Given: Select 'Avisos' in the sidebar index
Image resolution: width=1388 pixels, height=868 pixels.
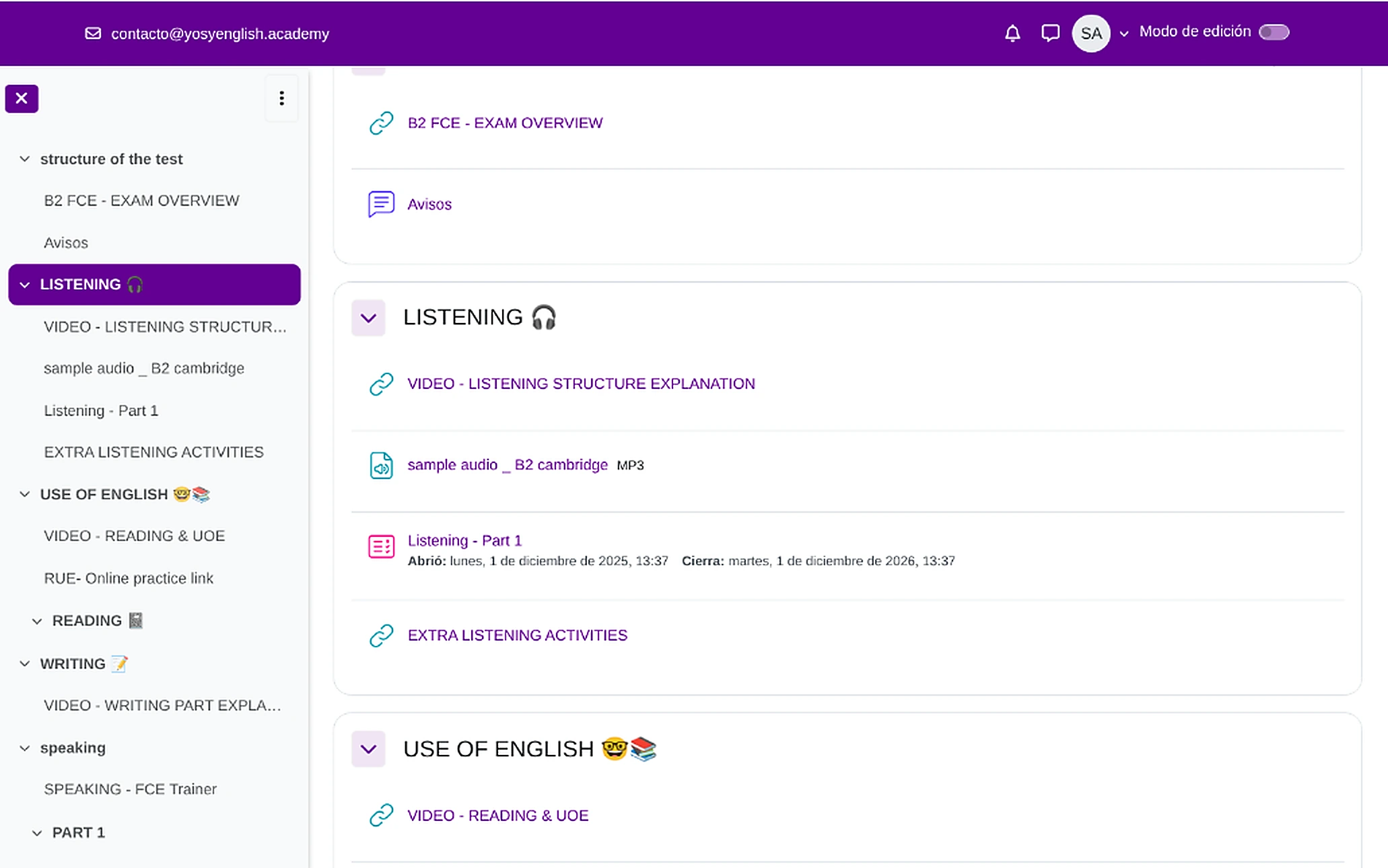Looking at the screenshot, I should click(66, 243).
